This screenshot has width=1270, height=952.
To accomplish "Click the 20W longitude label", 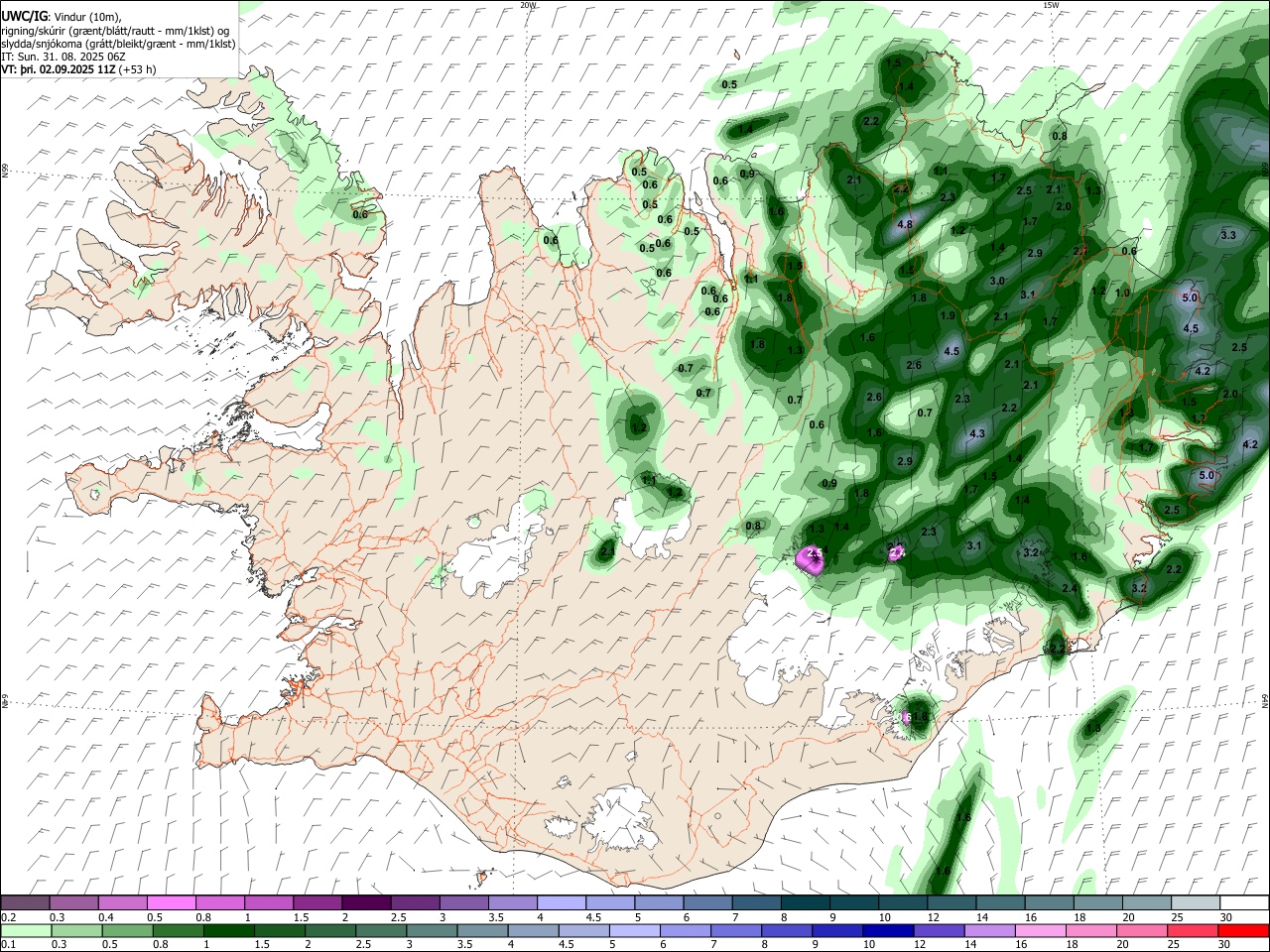I will [528, 5].
